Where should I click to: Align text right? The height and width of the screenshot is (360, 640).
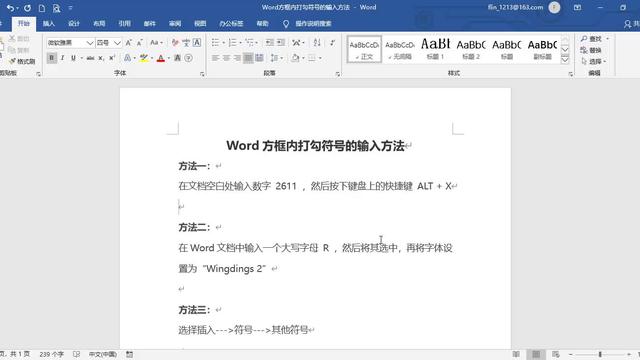237,58
